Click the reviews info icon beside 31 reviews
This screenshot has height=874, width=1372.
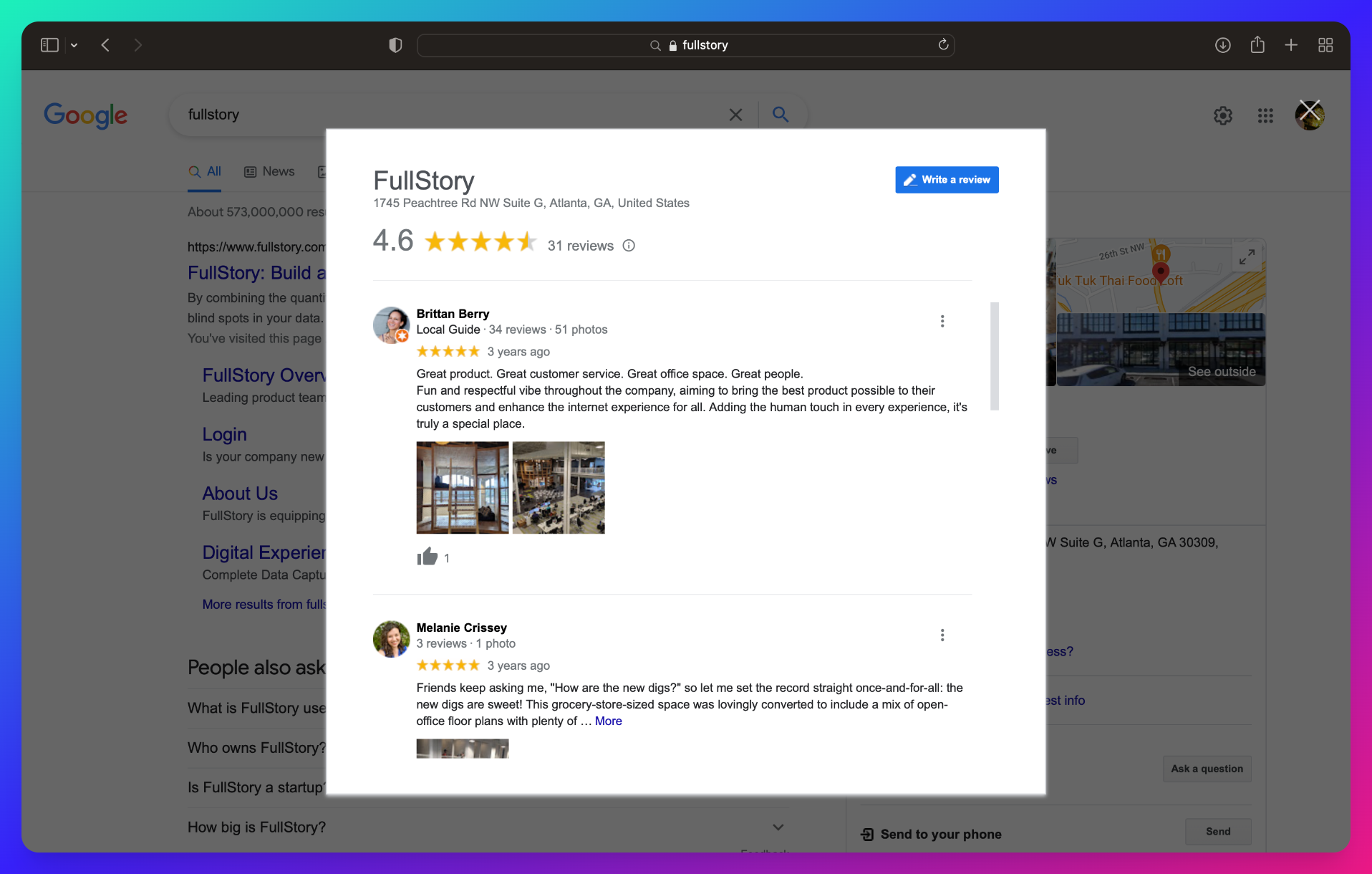pyautogui.click(x=629, y=246)
